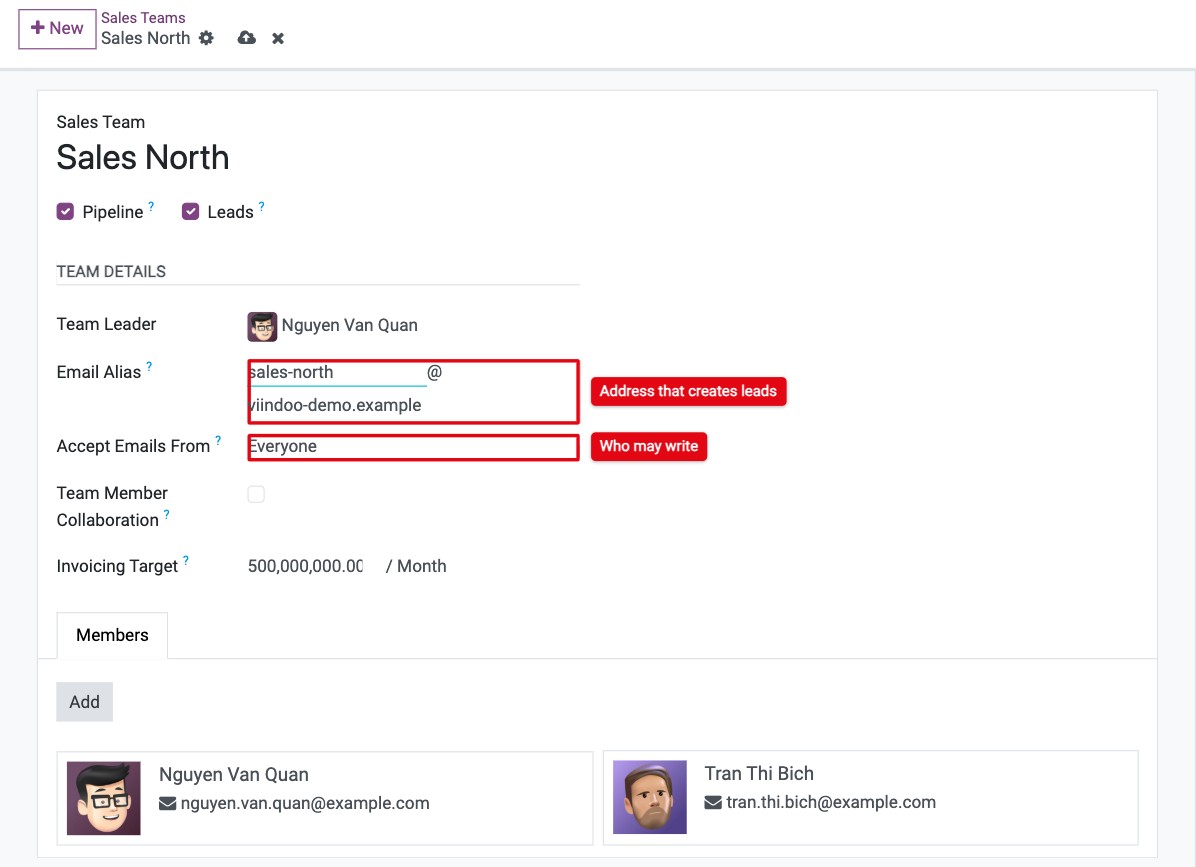Click the Add members button
Screen dimensions: 1196x867
point(85,702)
